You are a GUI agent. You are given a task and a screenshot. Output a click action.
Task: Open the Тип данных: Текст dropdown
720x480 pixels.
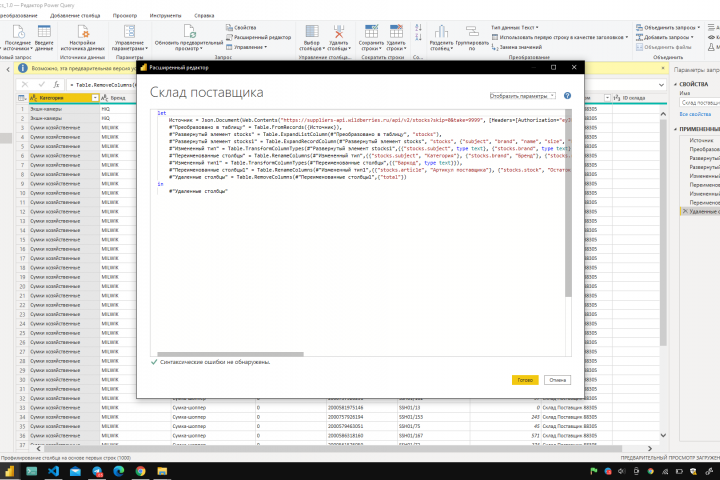coord(515,28)
